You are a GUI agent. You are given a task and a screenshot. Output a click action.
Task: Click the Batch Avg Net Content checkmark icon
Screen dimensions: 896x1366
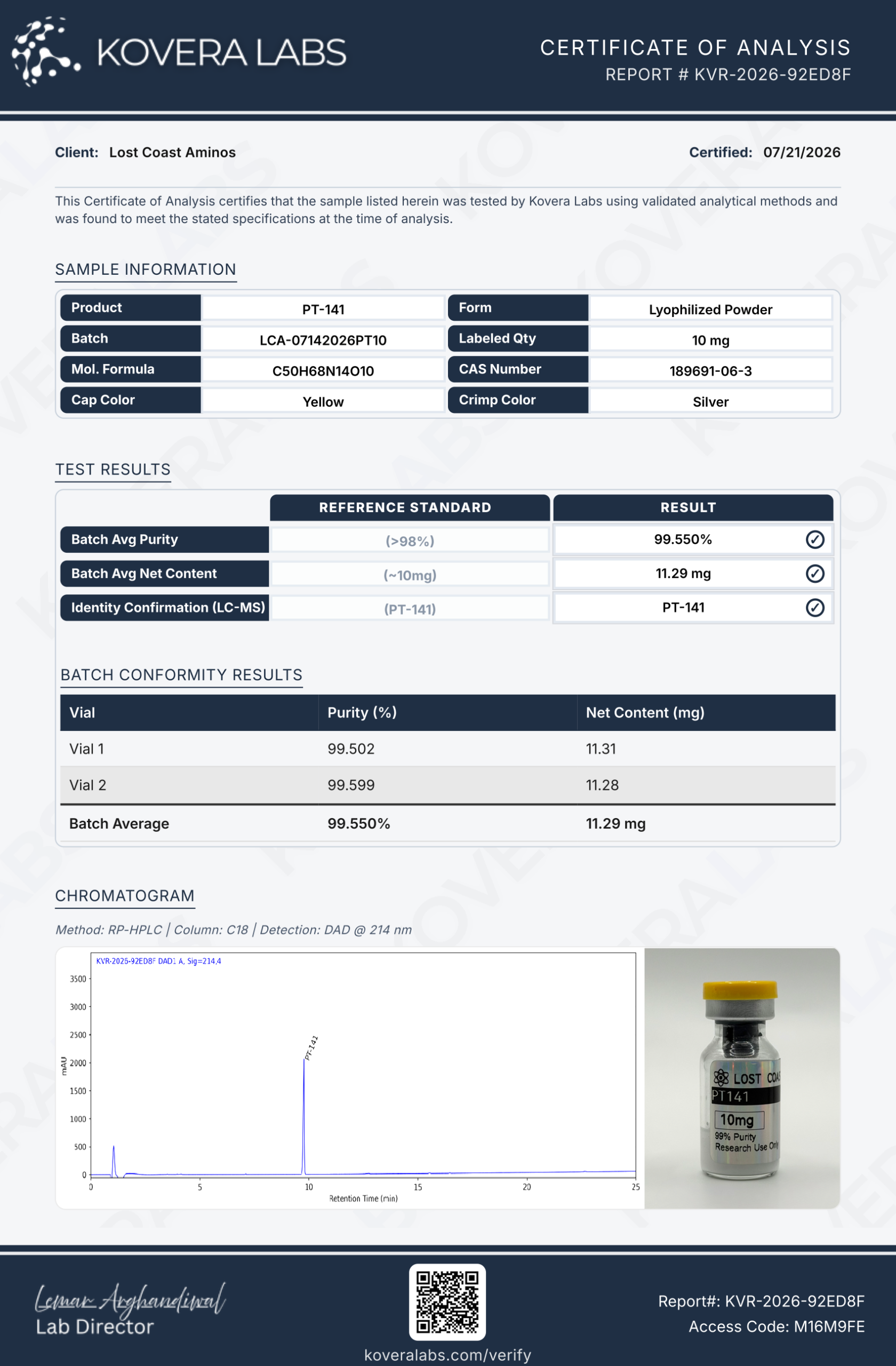coord(814,574)
